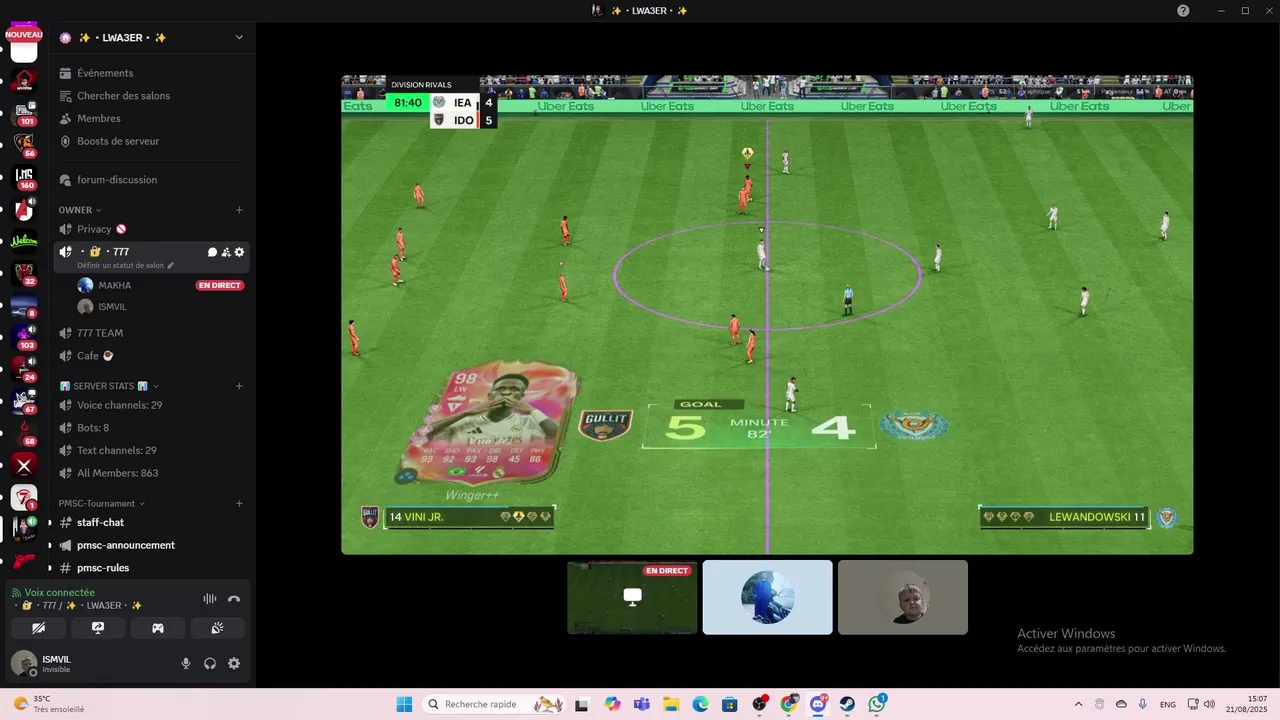Open the noise suppression waveform icon

pyautogui.click(x=210, y=599)
